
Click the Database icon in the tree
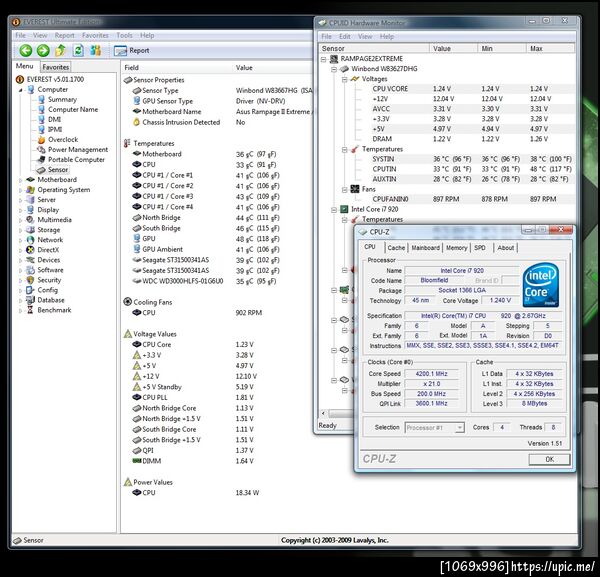[x=30, y=300]
